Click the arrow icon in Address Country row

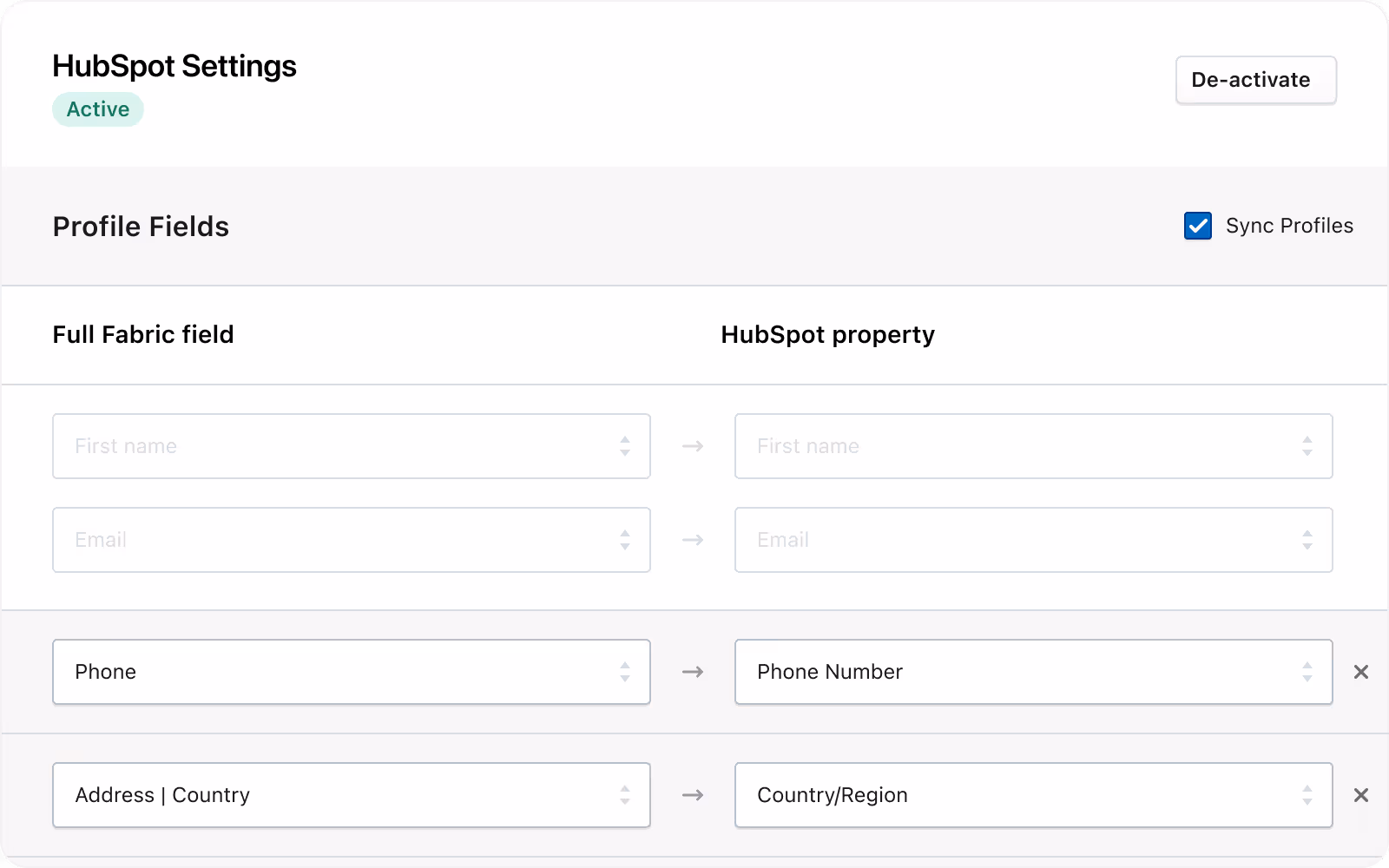(x=693, y=795)
